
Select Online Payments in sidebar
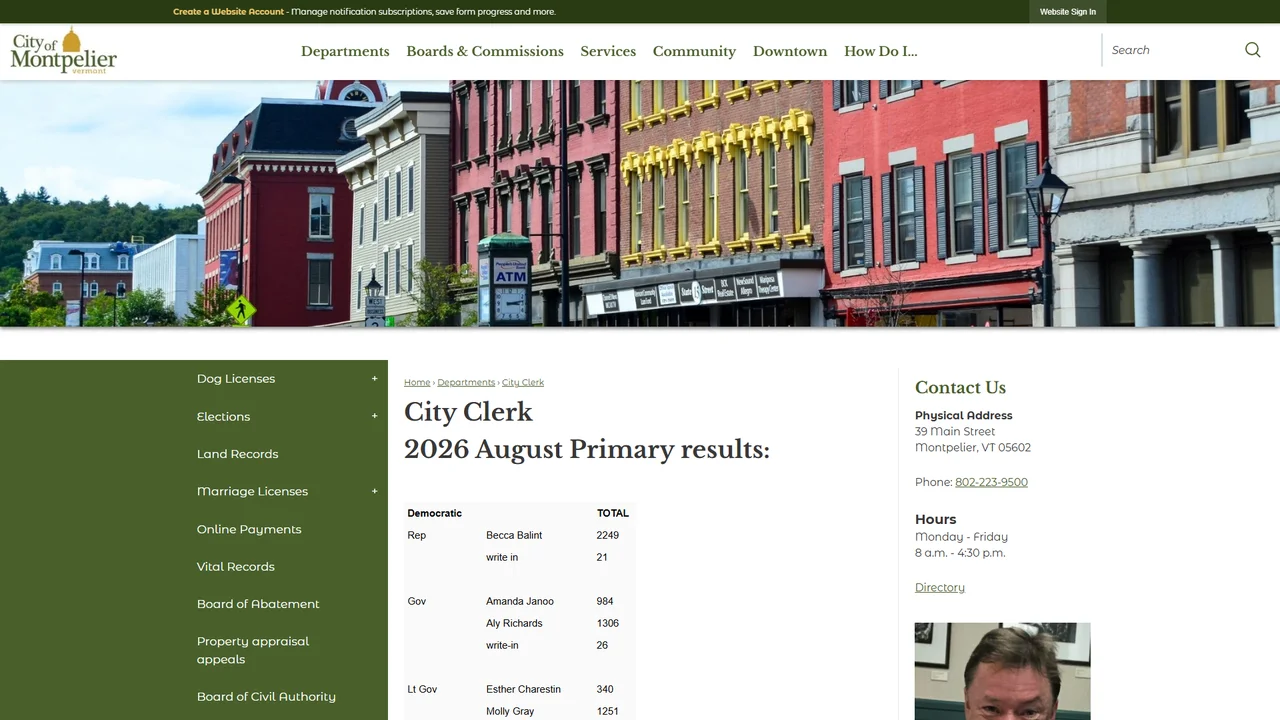[249, 529]
